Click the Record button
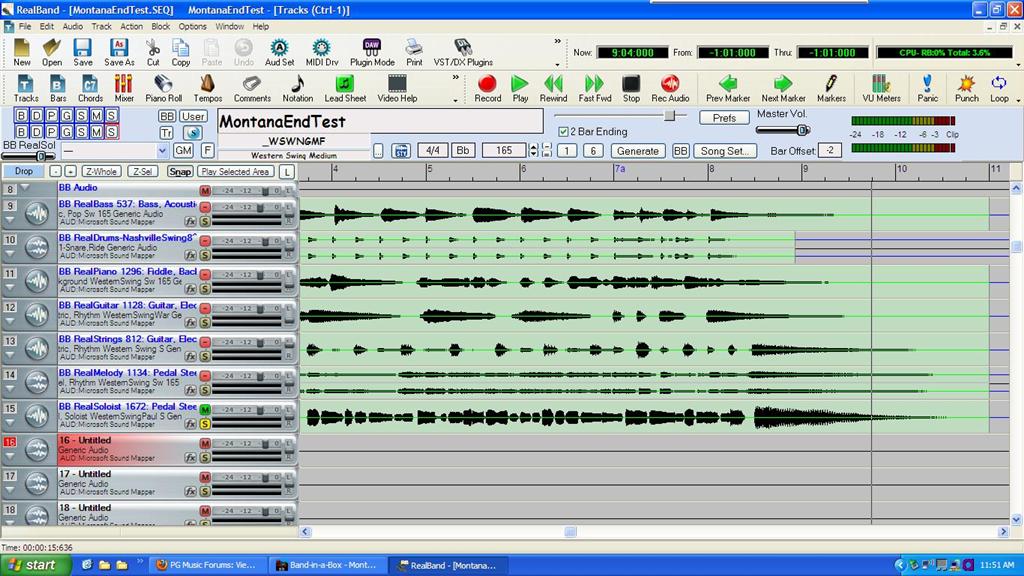This screenshot has width=1024, height=576. [487, 88]
